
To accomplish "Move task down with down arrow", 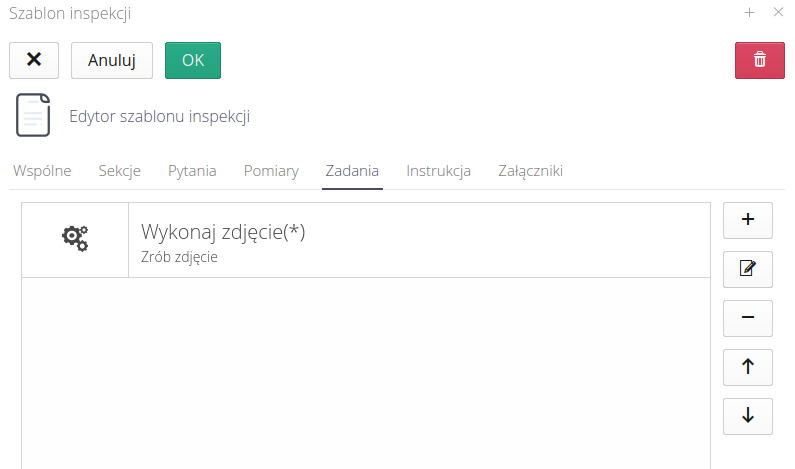I will [x=748, y=416].
